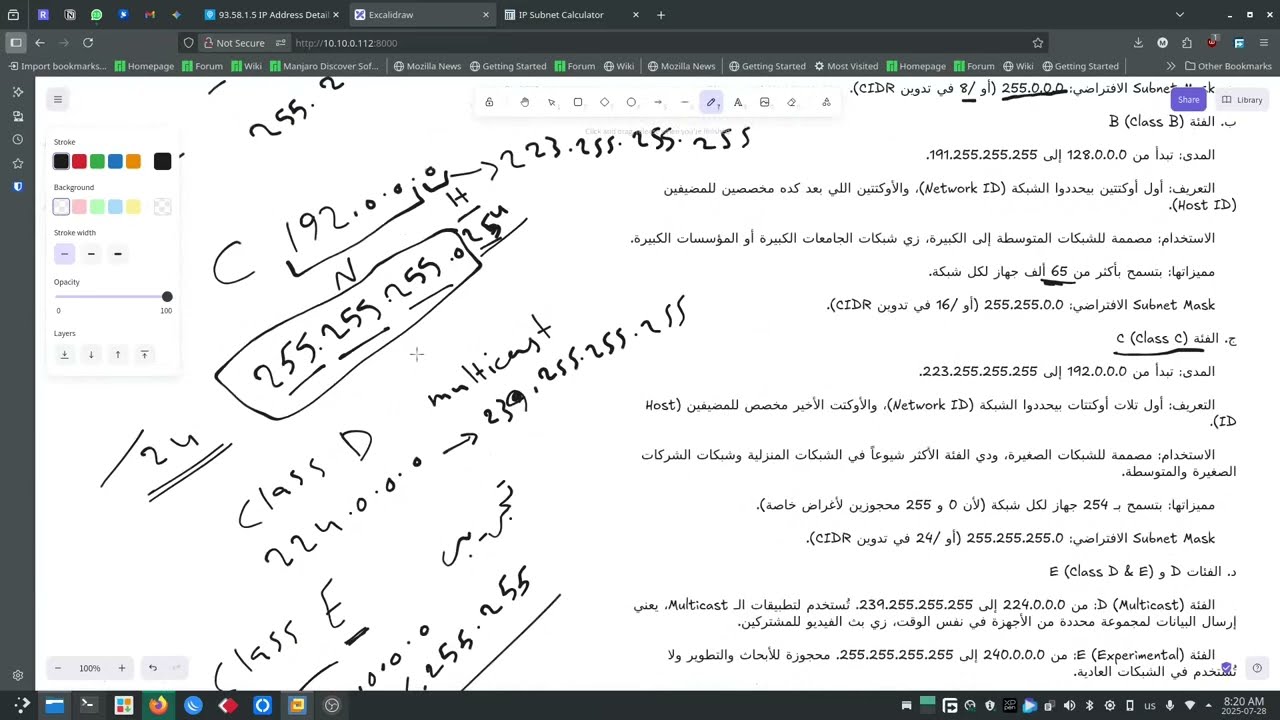Screen dimensions: 1280x720
Task: Select the light blue background swatch
Action: point(115,206)
